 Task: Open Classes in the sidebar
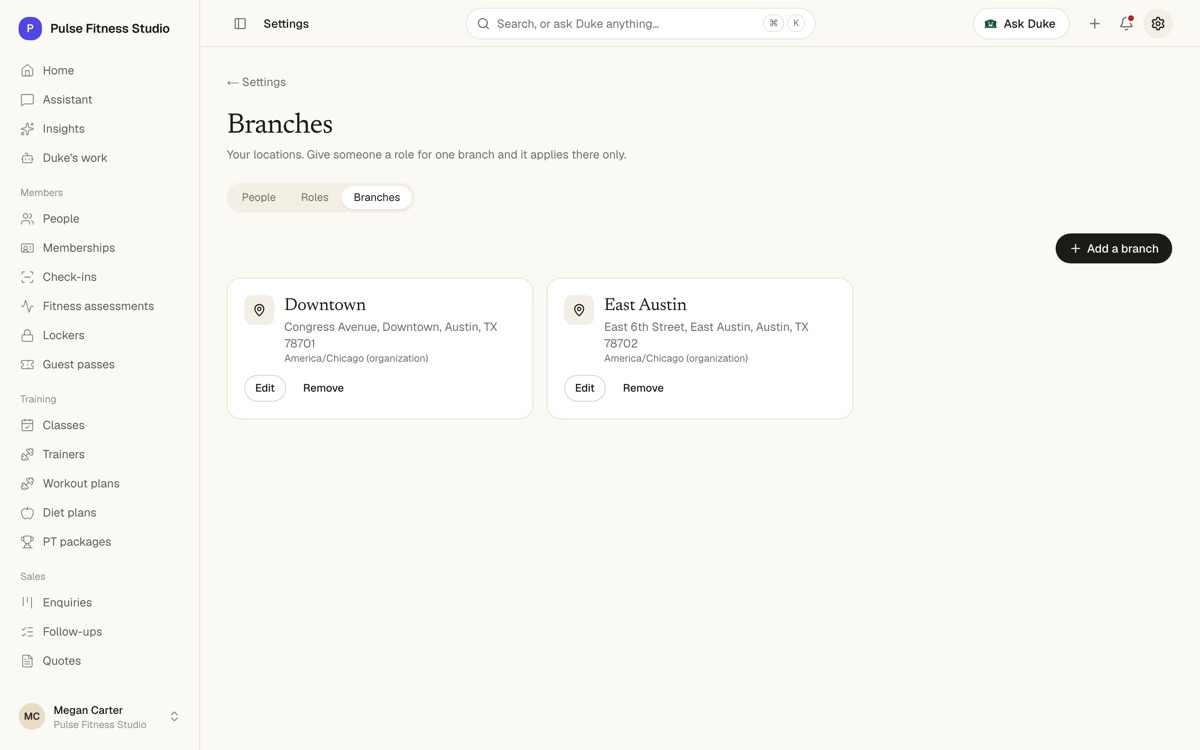tap(100, 425)
